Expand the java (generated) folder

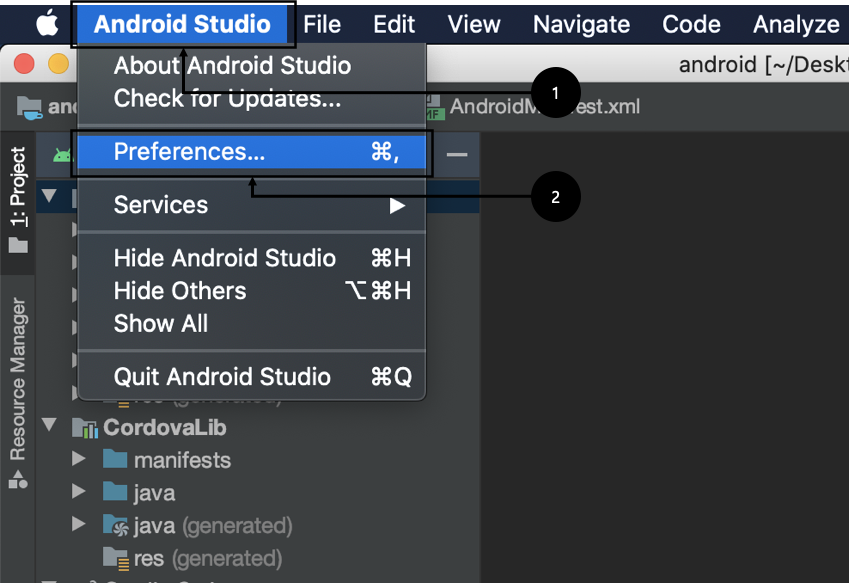click(79, 523)
